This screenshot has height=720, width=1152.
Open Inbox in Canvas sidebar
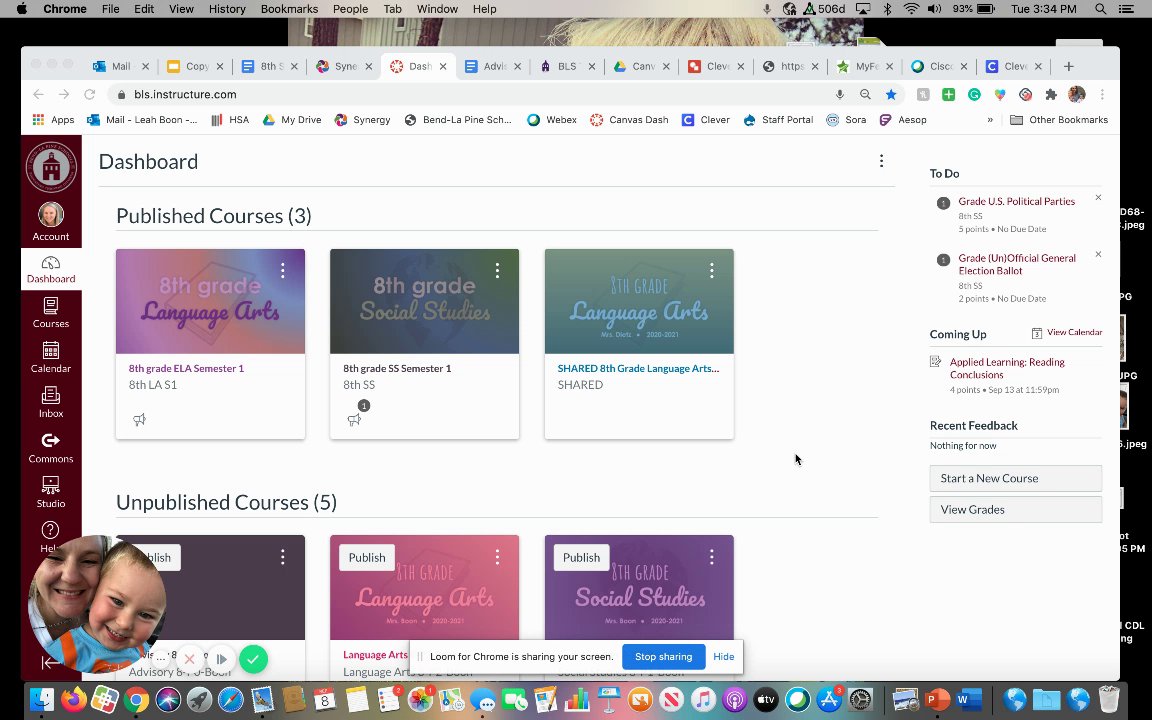51,402
